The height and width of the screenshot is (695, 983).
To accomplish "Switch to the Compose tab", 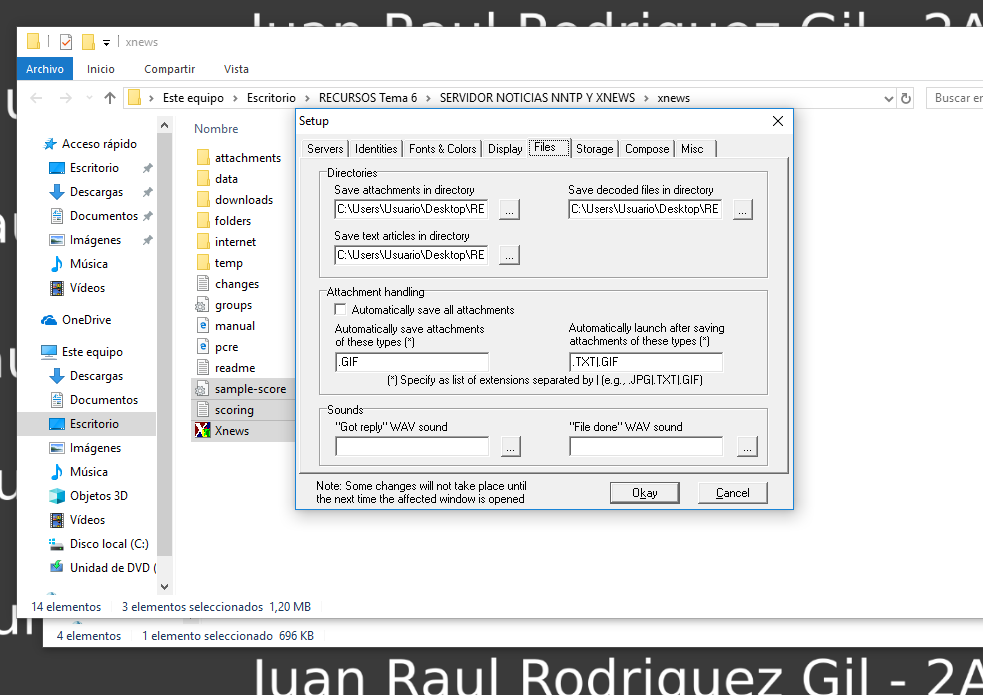I will coord(646,149).
